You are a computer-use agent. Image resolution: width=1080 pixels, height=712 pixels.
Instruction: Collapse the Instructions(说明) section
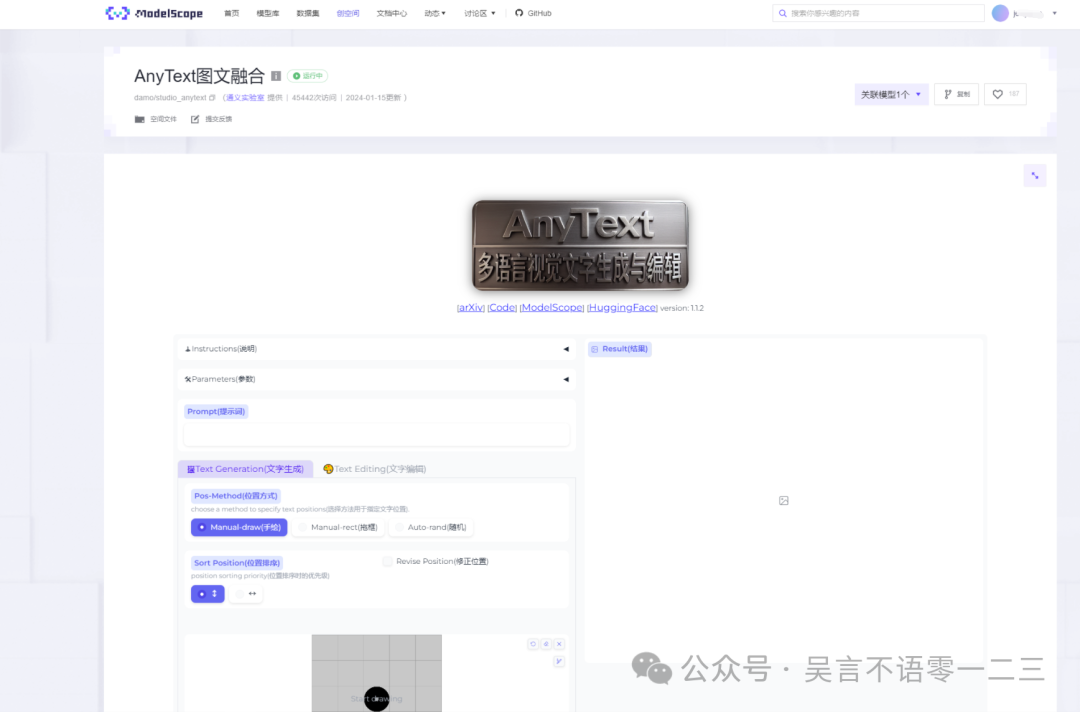(565, 348)
